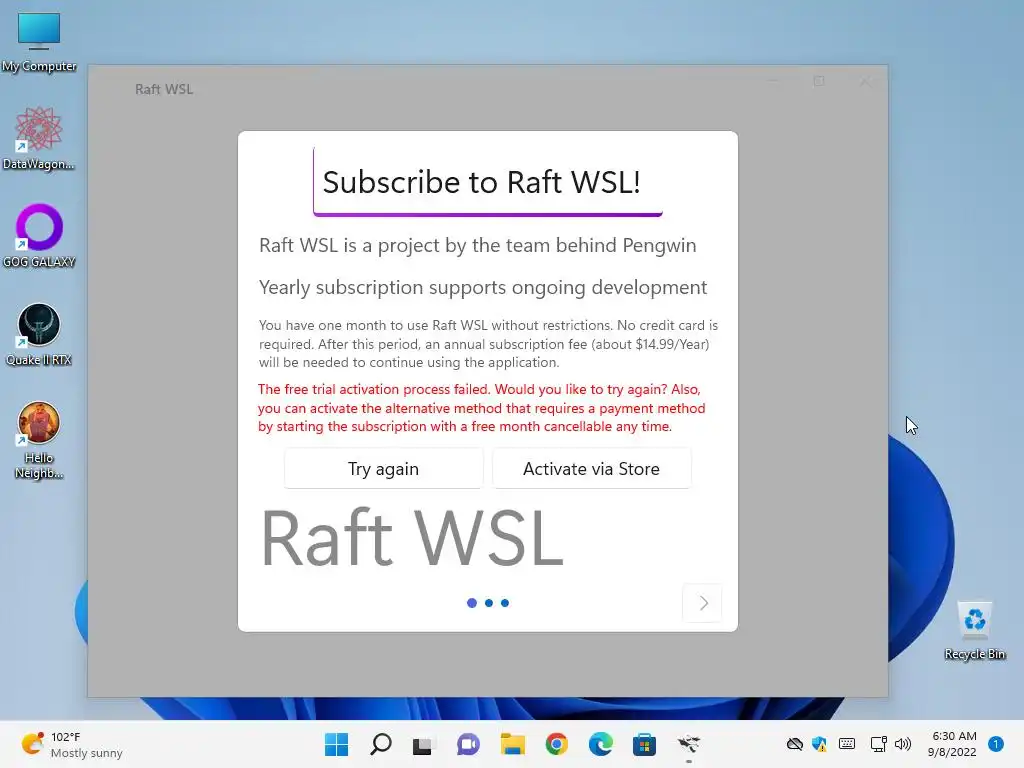Screen dimensions: 1024x768
Task: Click the OneDrive cloud tray icon
Action: coord(794,744)
